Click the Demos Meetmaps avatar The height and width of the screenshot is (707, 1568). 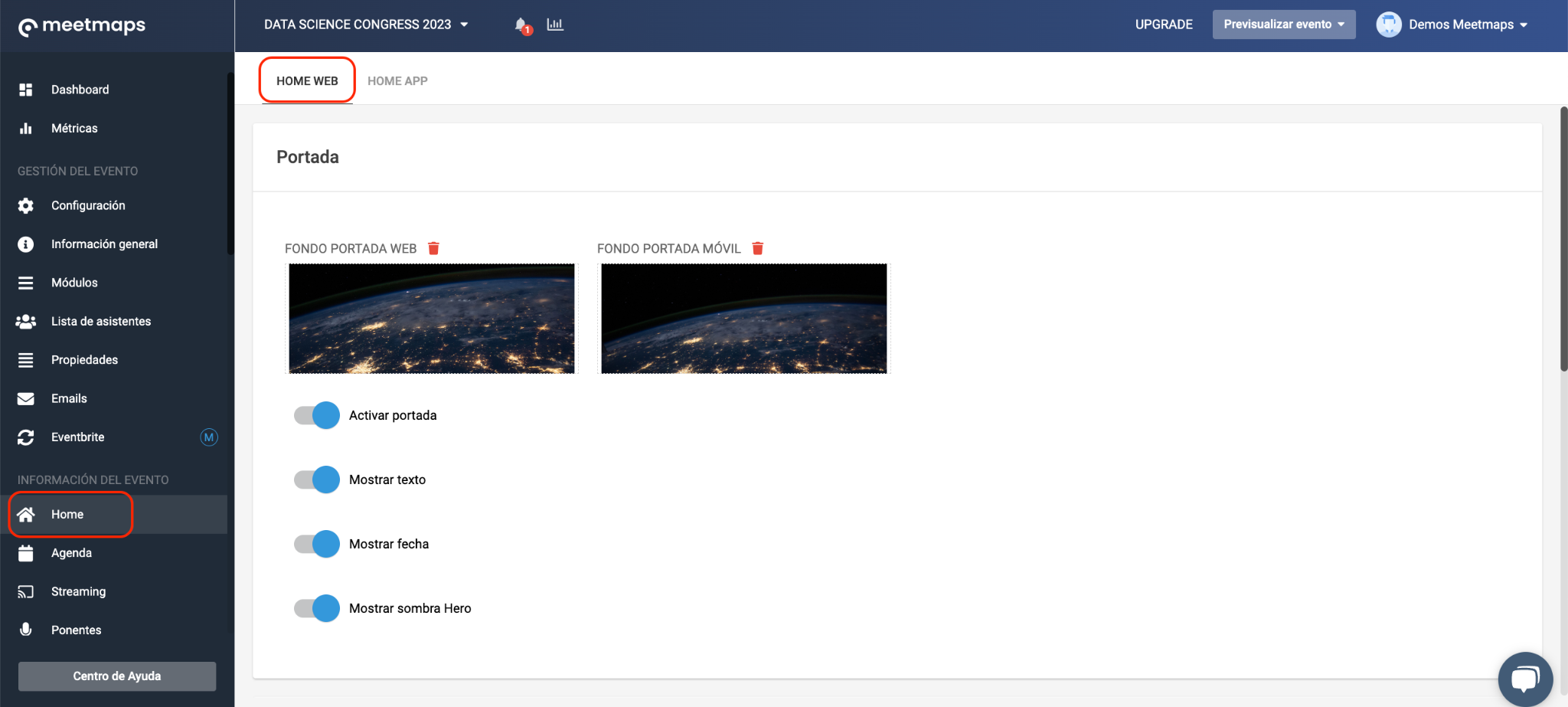[1389, 25]
